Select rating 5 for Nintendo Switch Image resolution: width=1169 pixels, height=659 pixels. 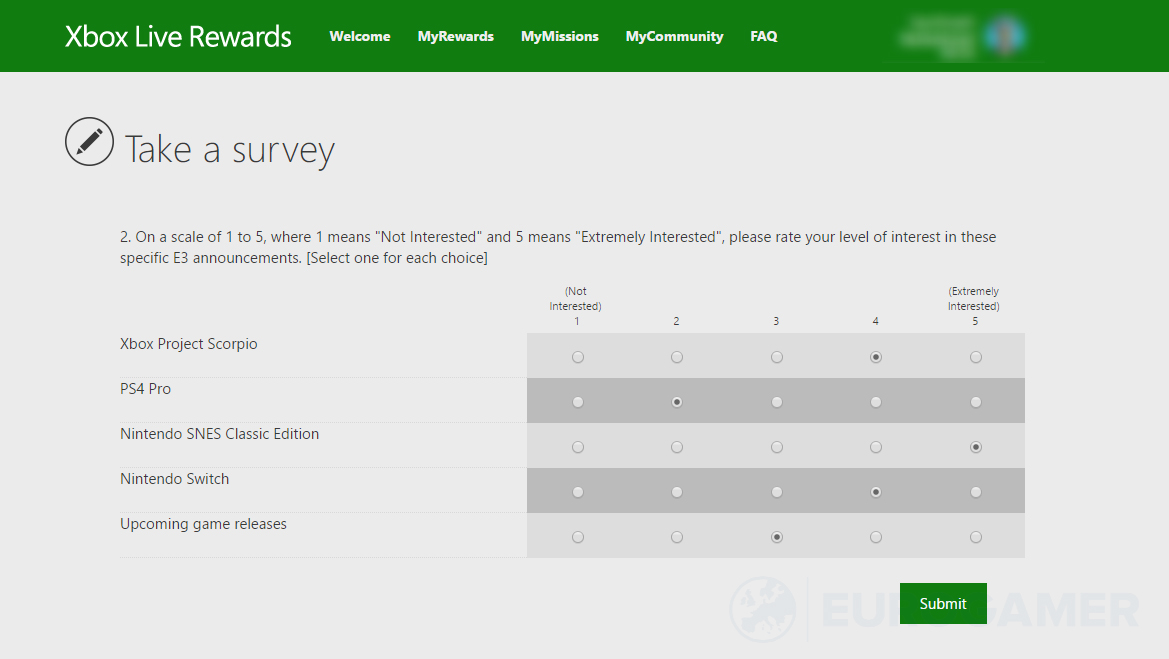click(x=975, y=492)
